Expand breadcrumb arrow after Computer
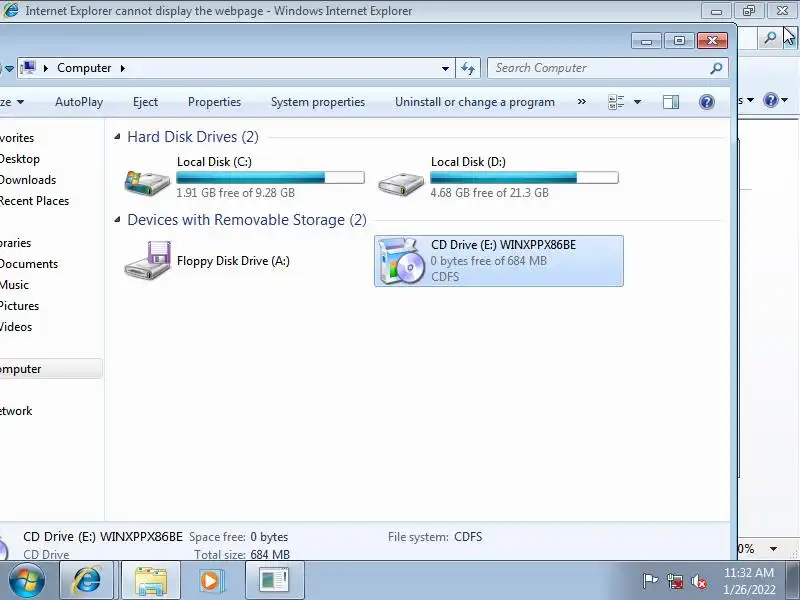 122,68
